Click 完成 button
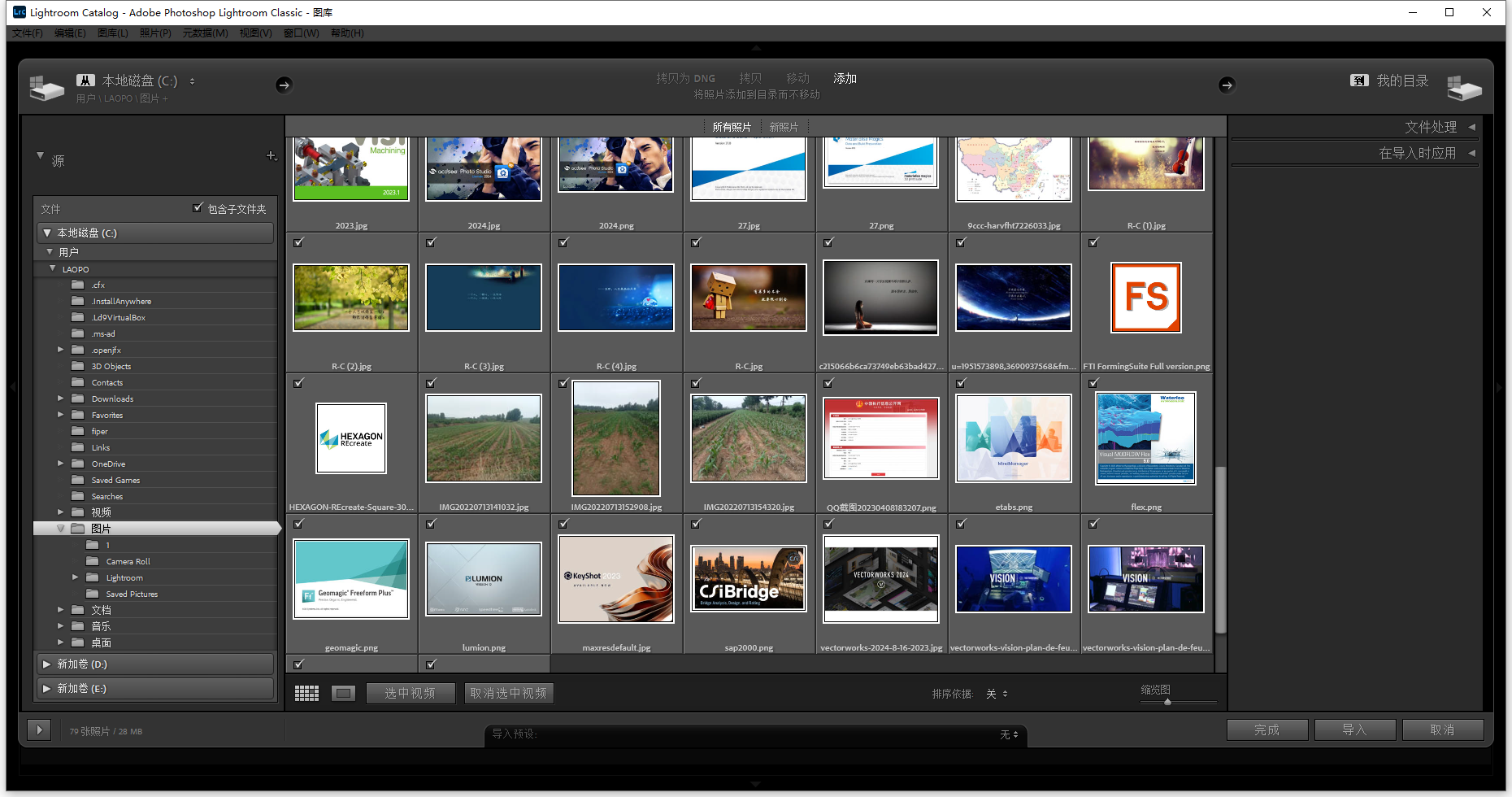 tap(1267, 729)
